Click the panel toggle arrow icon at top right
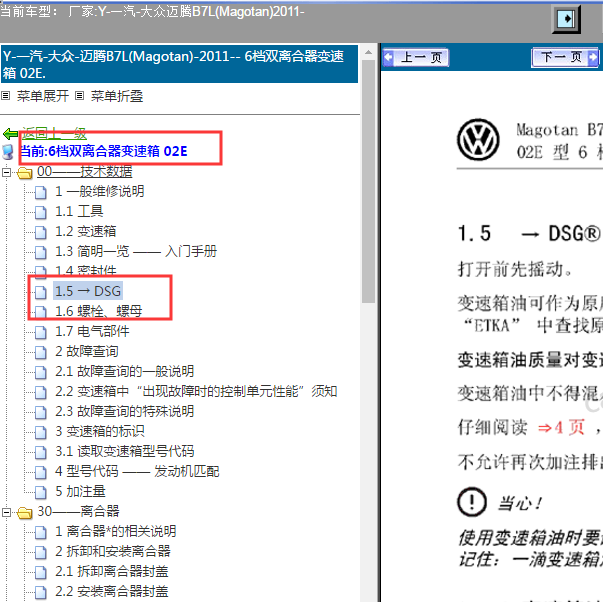603x602 pixels. [566, 18]
